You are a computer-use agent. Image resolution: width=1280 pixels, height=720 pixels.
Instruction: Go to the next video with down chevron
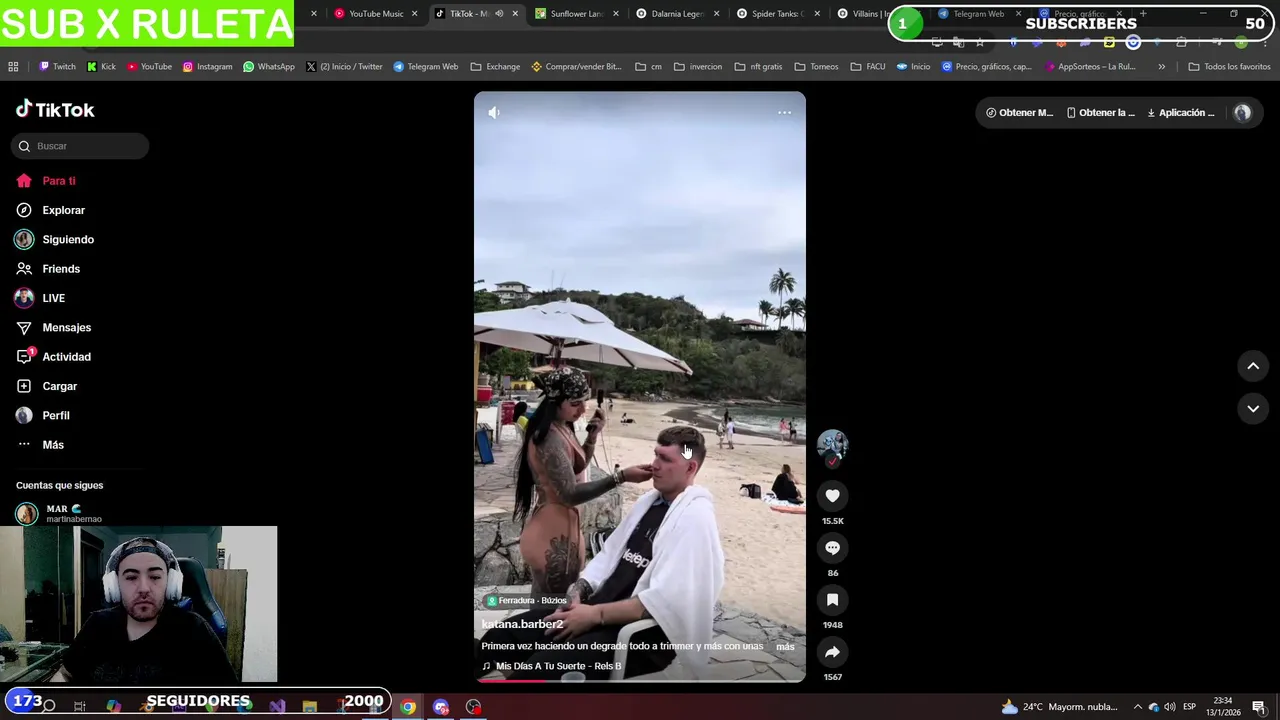1253,408
